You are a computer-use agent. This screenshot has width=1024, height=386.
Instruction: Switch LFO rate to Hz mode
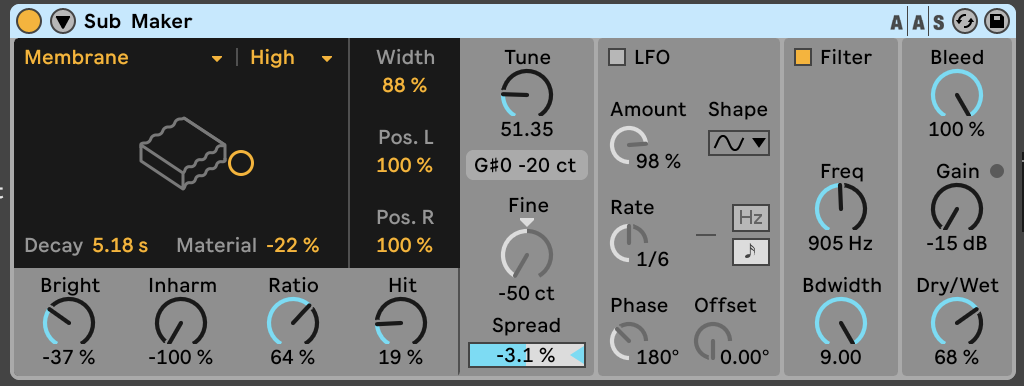[x=750, y=218]
